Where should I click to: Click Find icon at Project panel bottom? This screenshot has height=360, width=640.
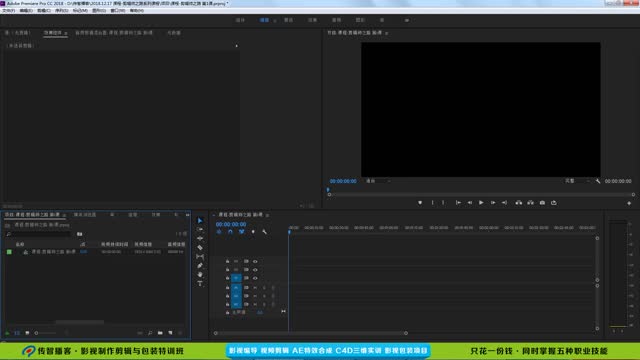point(150,333)
